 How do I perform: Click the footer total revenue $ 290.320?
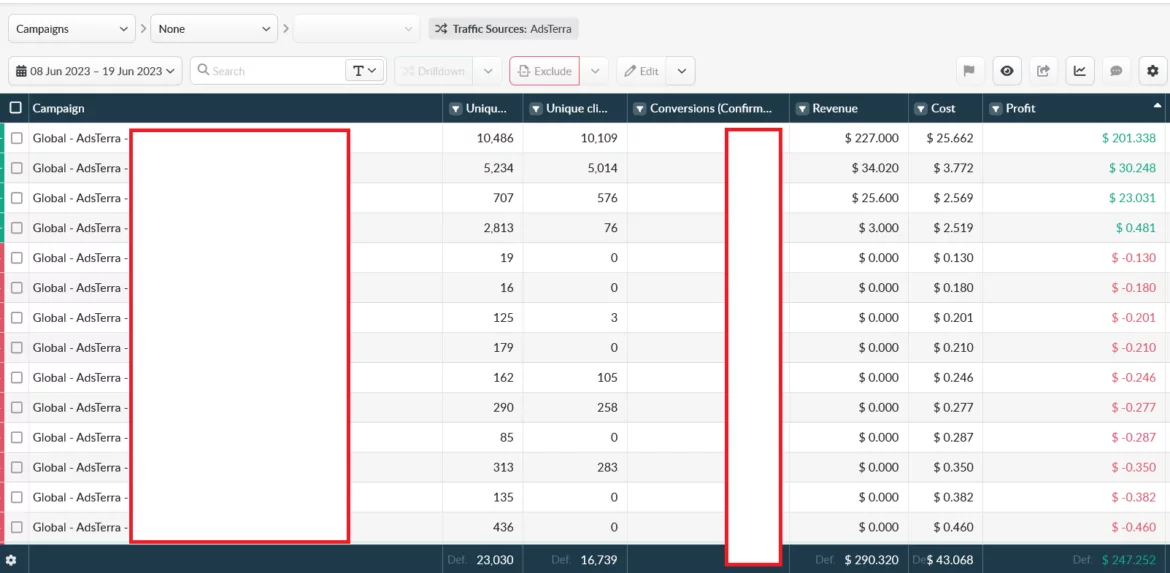[x=872, y=560]
